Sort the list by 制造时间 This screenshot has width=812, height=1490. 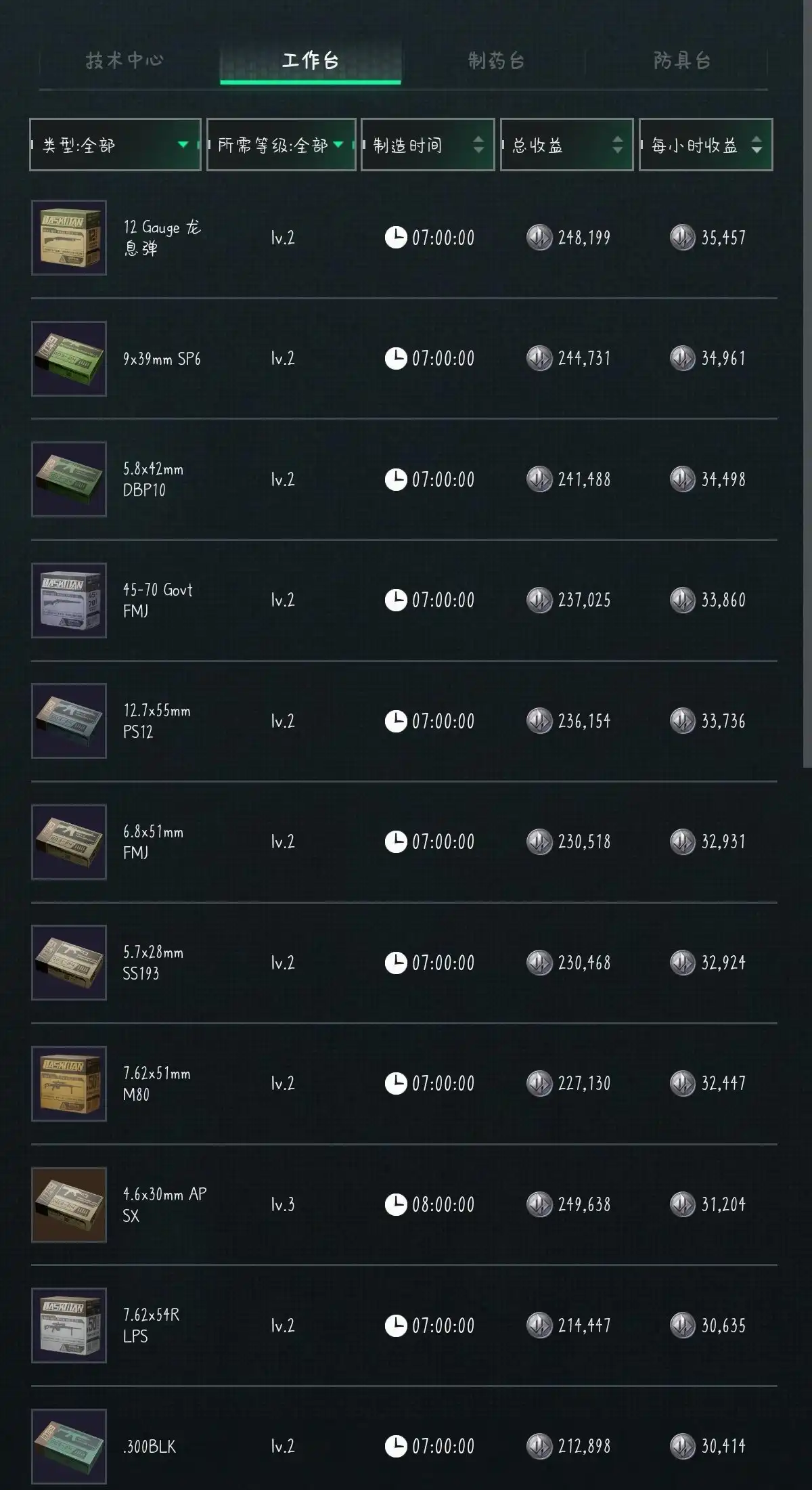pos(428,145)
